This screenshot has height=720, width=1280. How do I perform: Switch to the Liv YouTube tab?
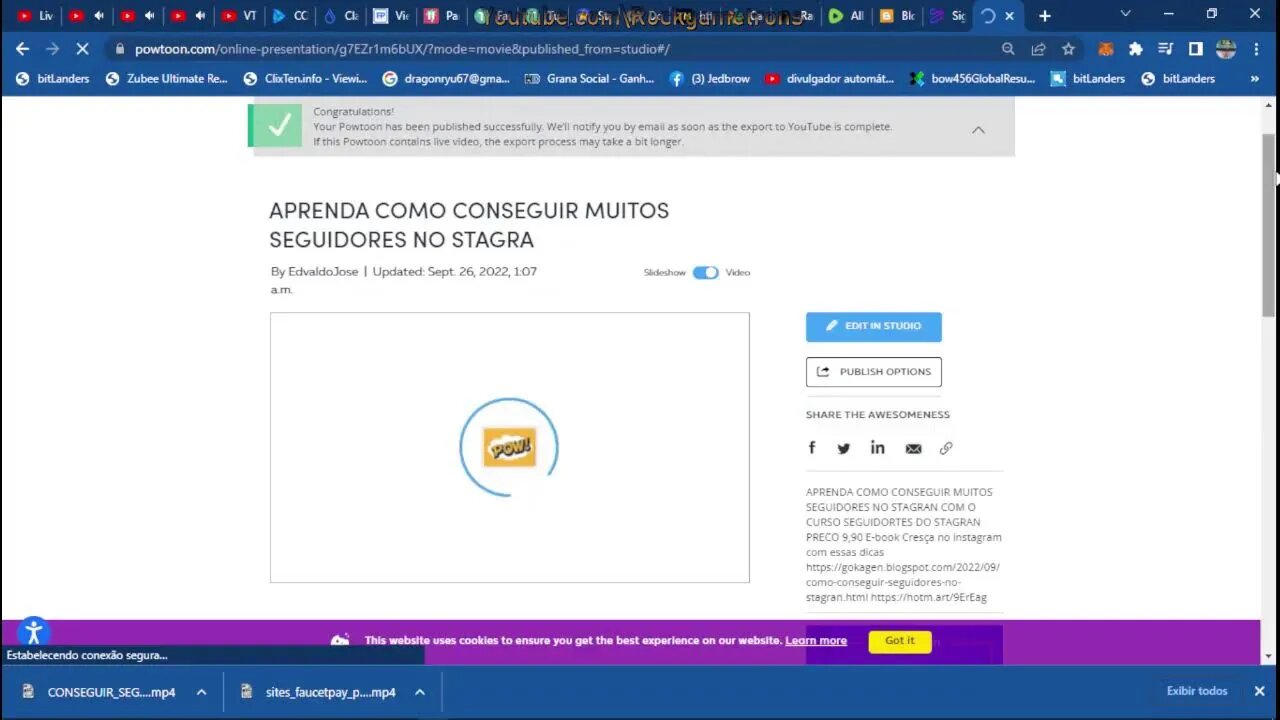click(36, 16)
